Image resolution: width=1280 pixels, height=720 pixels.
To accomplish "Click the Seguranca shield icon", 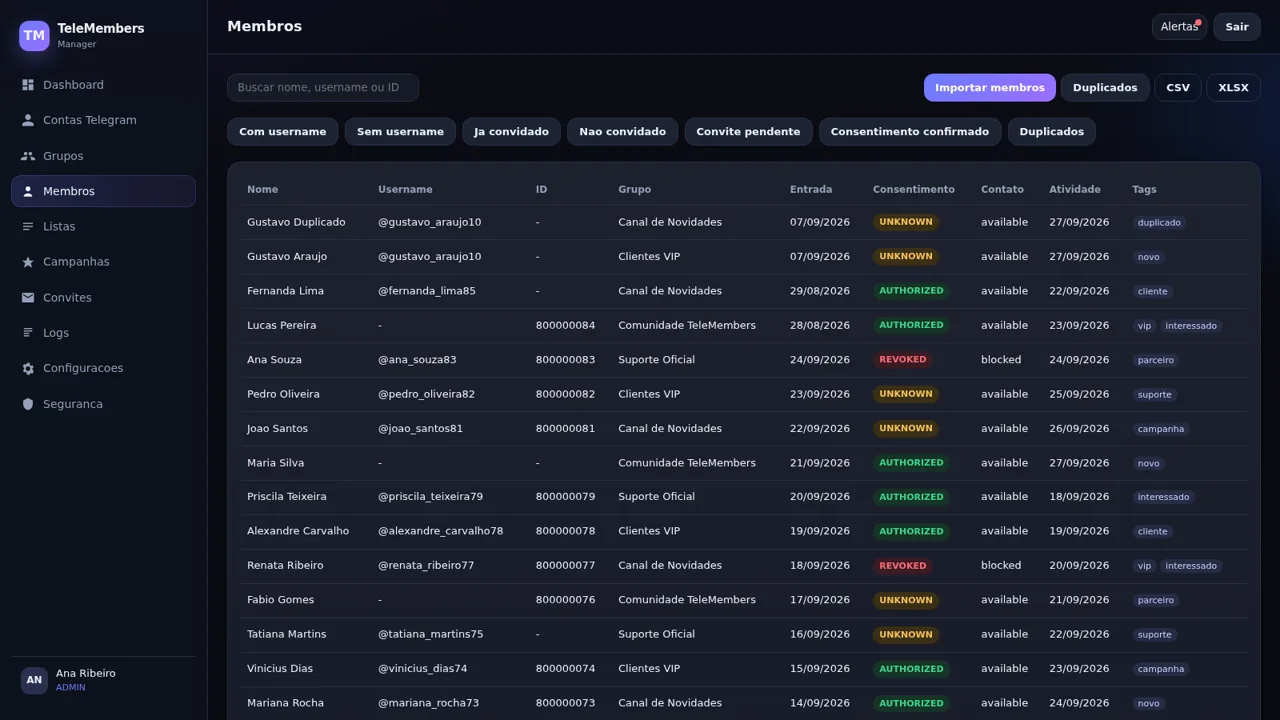I will (x=28, y=404).
